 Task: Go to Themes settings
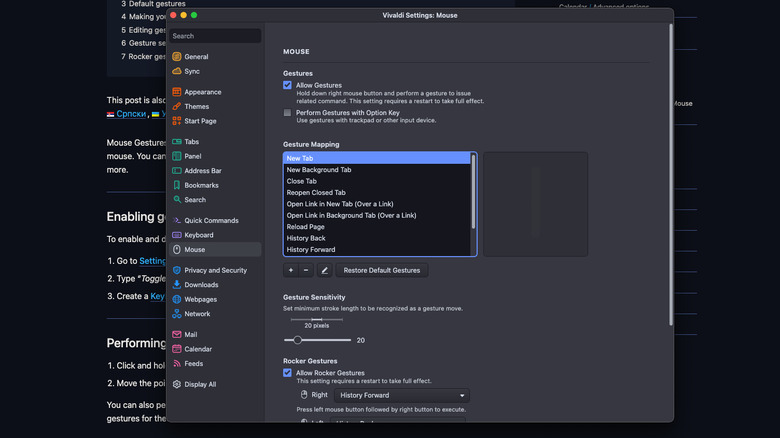point(196,106)
